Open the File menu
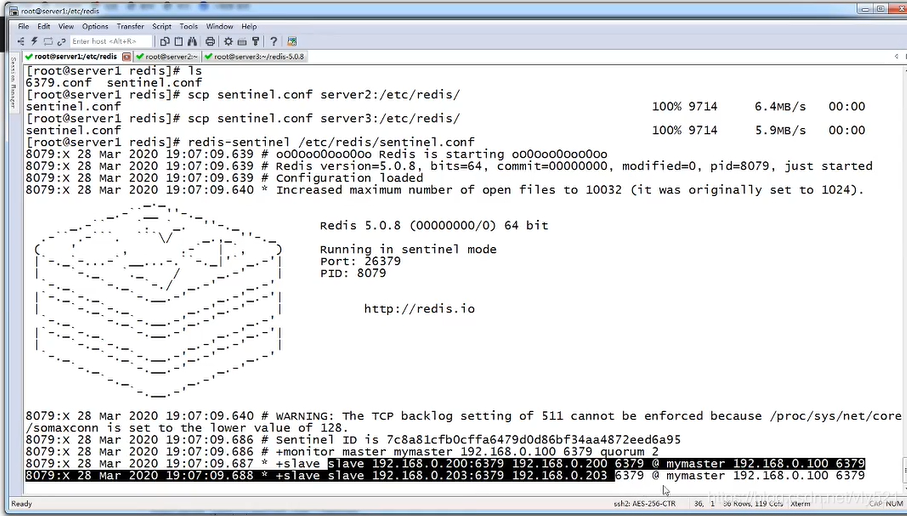The height and width of the screenshot is (516, 907). click(23, 27)
